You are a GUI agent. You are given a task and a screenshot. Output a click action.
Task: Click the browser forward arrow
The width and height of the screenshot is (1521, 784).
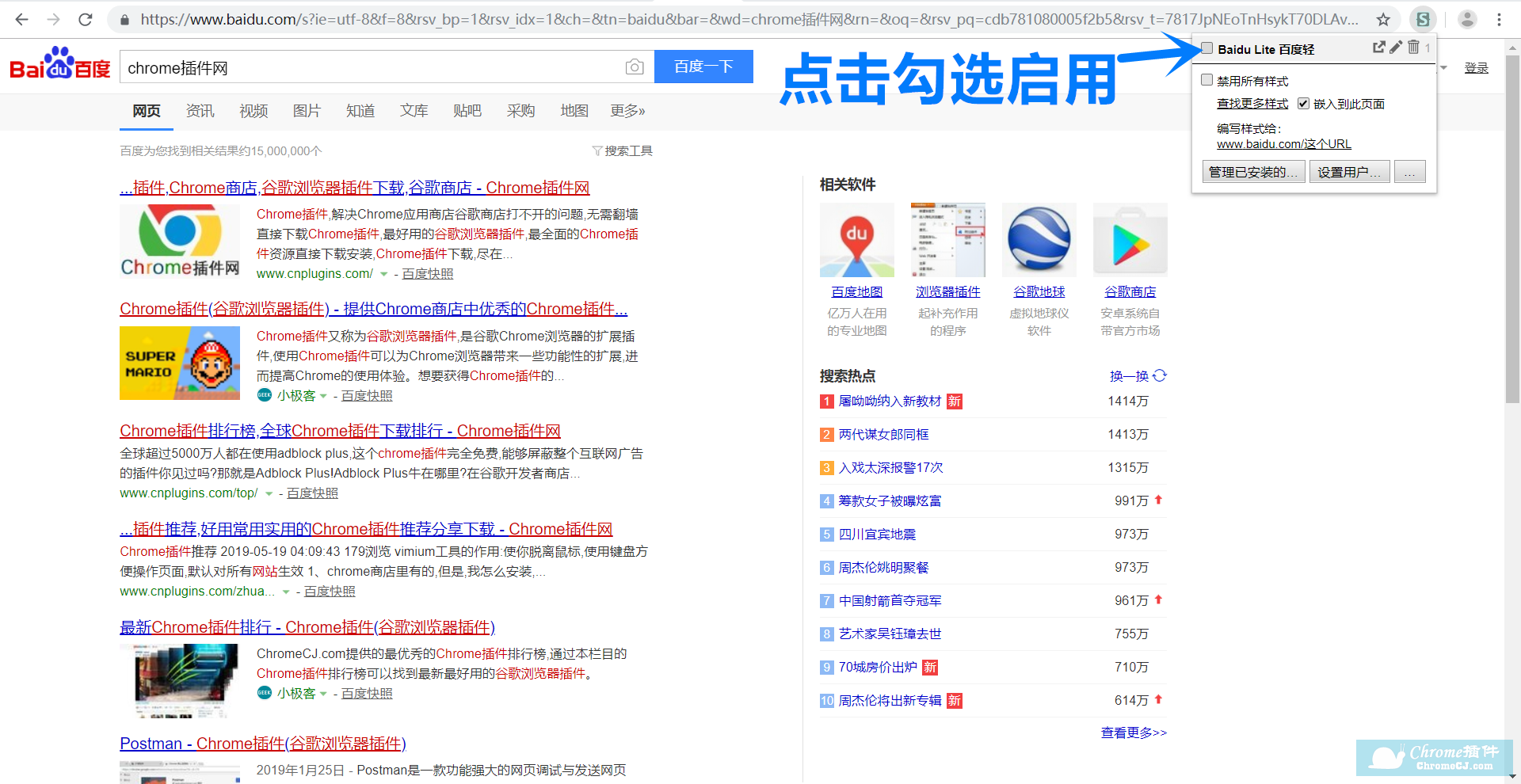pyautogui.click(x=53, y=19)
